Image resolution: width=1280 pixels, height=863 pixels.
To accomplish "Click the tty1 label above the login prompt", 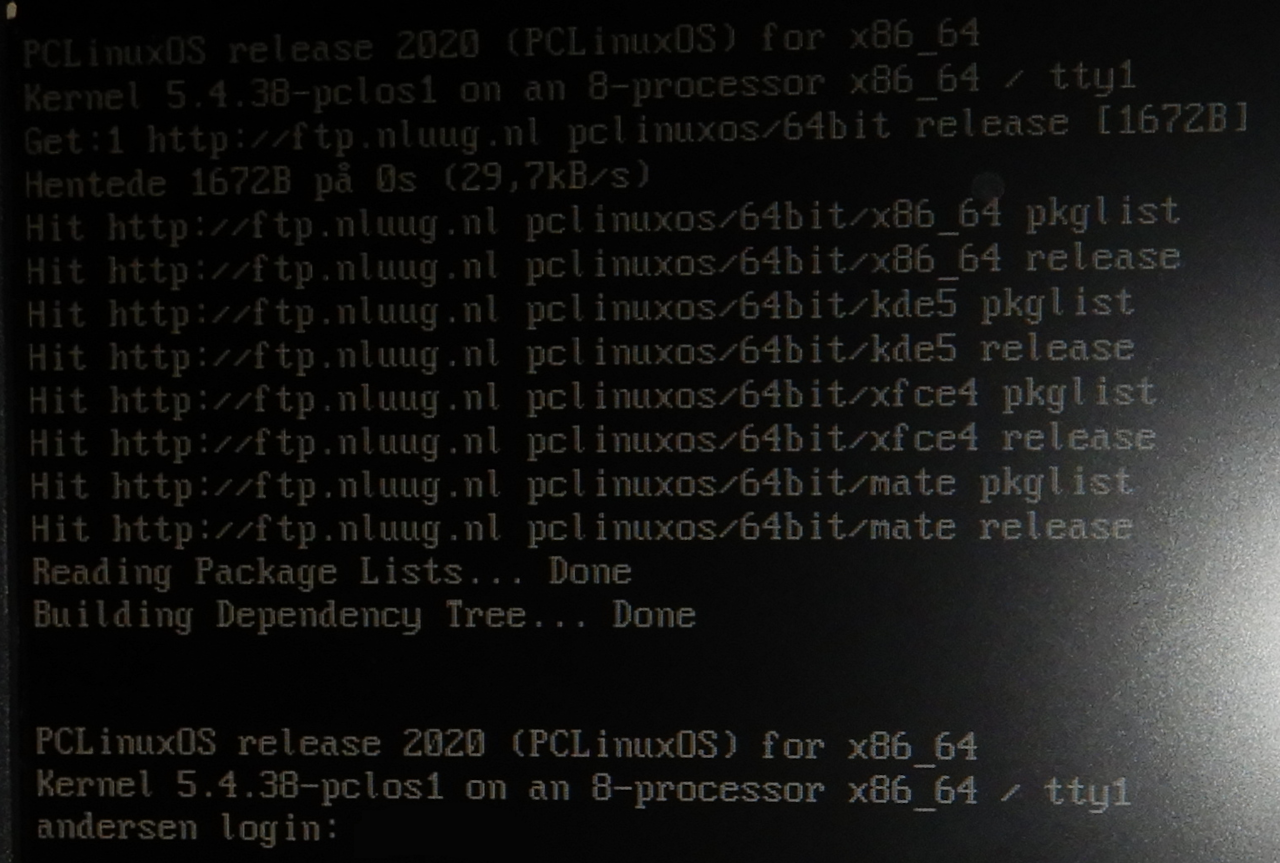I will [1088, 791].
